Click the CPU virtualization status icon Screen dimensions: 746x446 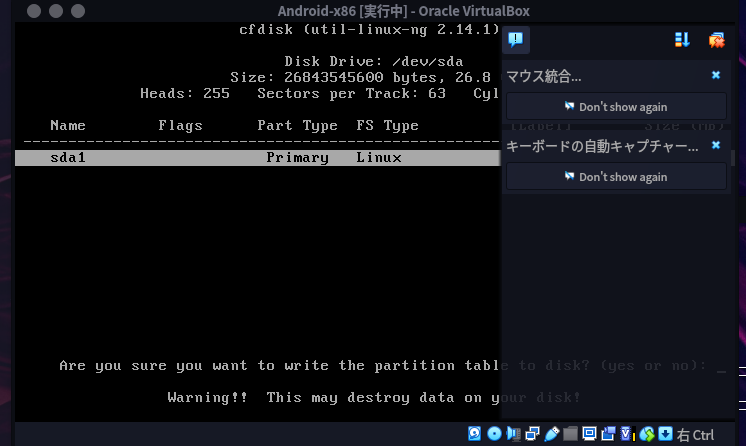(x=627, y=434)
